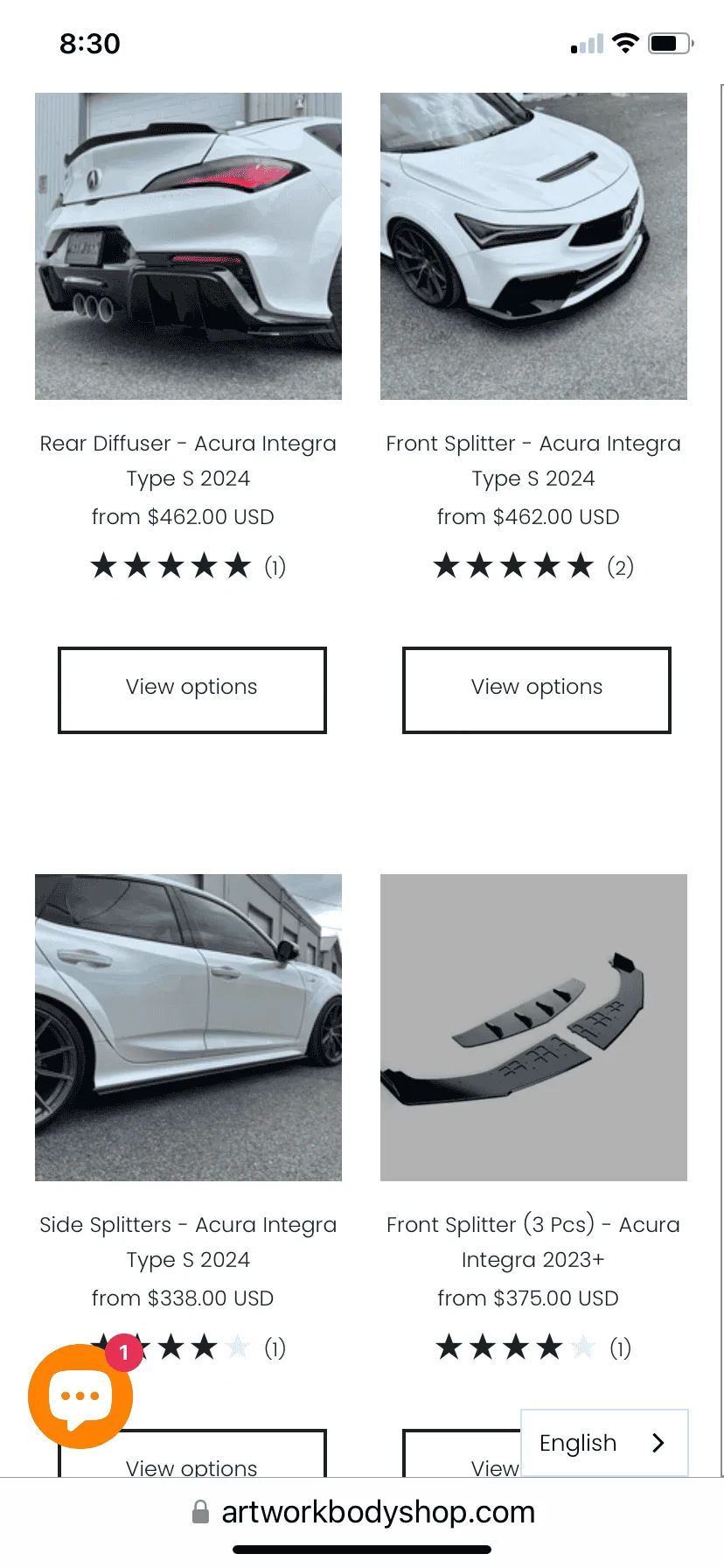Open Side Splitters Type S 2024 link
724x1568 pixels.
click(188, 1242)
